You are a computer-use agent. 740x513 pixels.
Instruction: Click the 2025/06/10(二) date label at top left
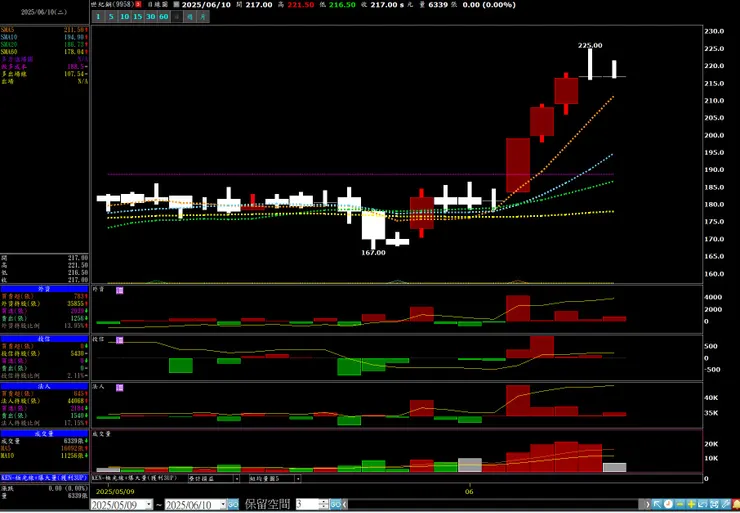[44, 12]
